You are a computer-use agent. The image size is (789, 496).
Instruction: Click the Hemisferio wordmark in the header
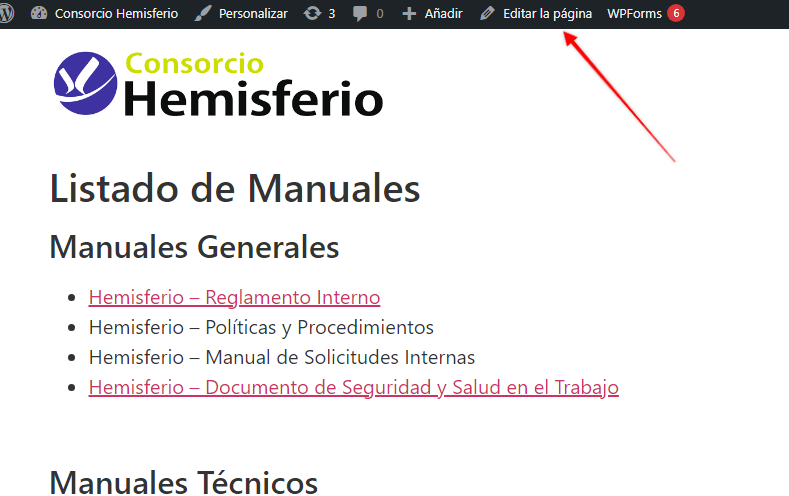point(254,98)
